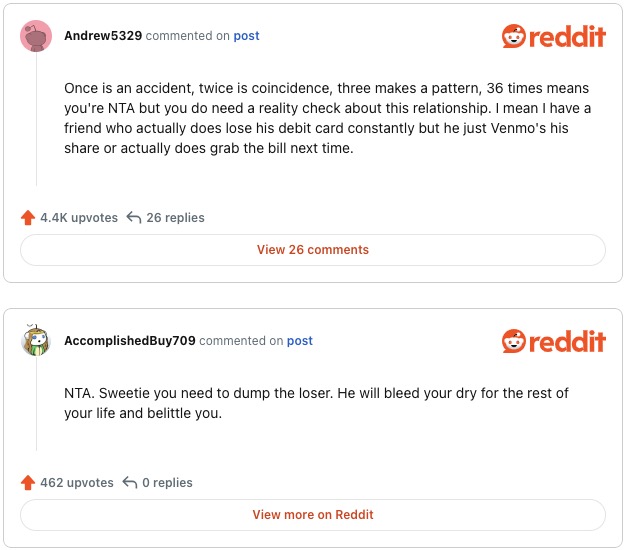Follow 'post' link in Andrew5329's comment header

point(246,36)
